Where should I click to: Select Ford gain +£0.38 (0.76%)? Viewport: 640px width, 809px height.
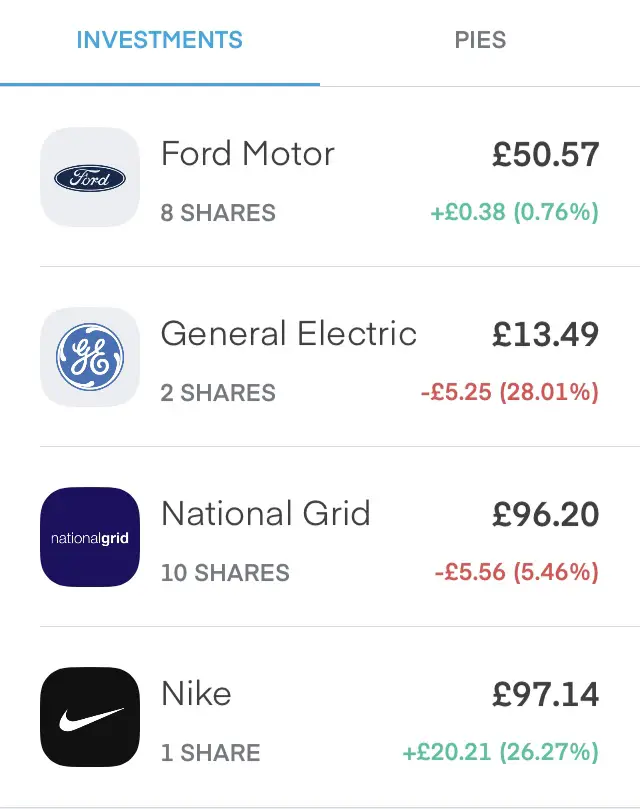(x=515, y=212)
